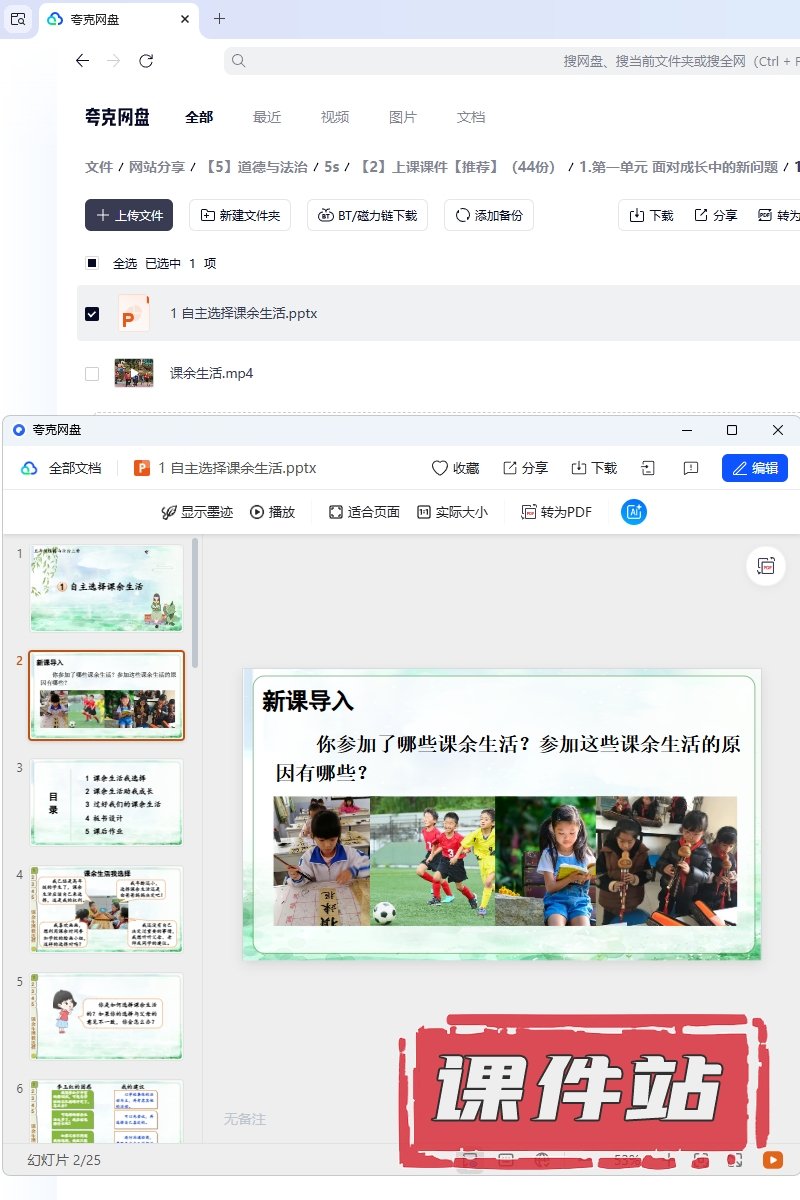Click the 播放 play control

tap(272, 512)
